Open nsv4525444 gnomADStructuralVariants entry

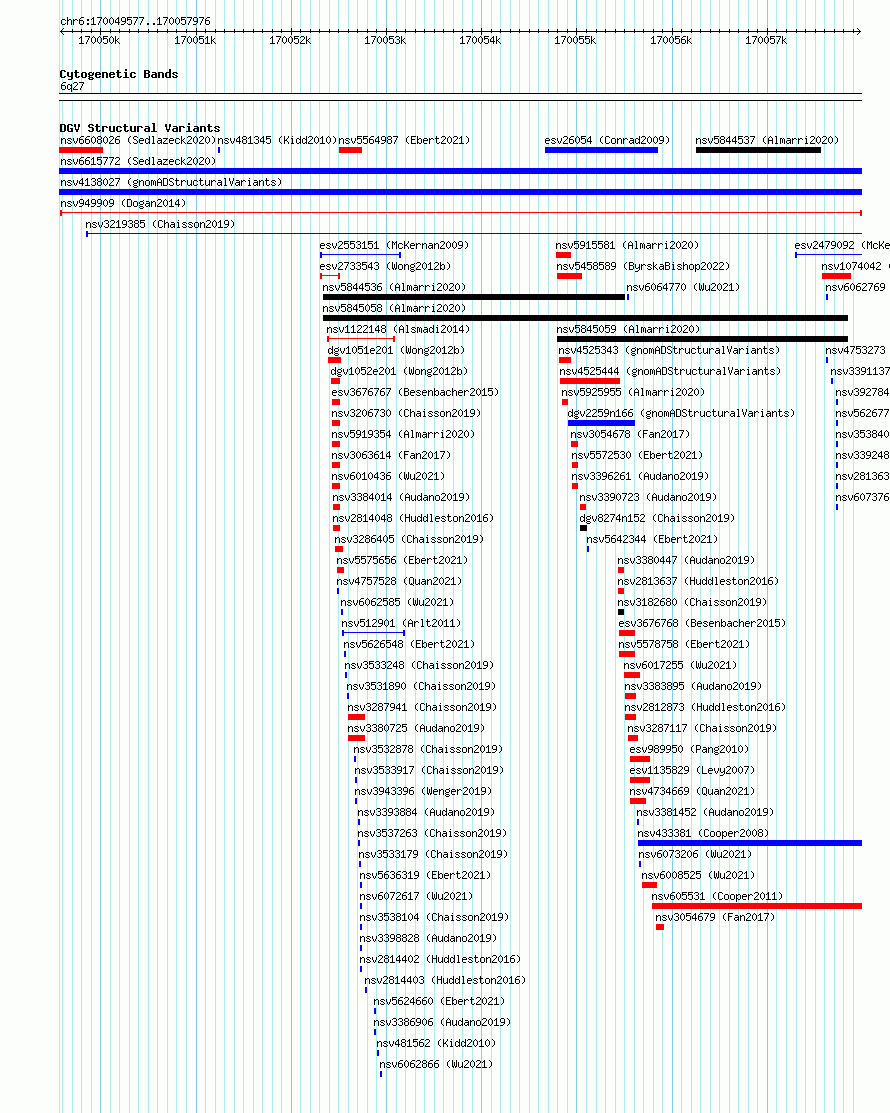[670, 371]
